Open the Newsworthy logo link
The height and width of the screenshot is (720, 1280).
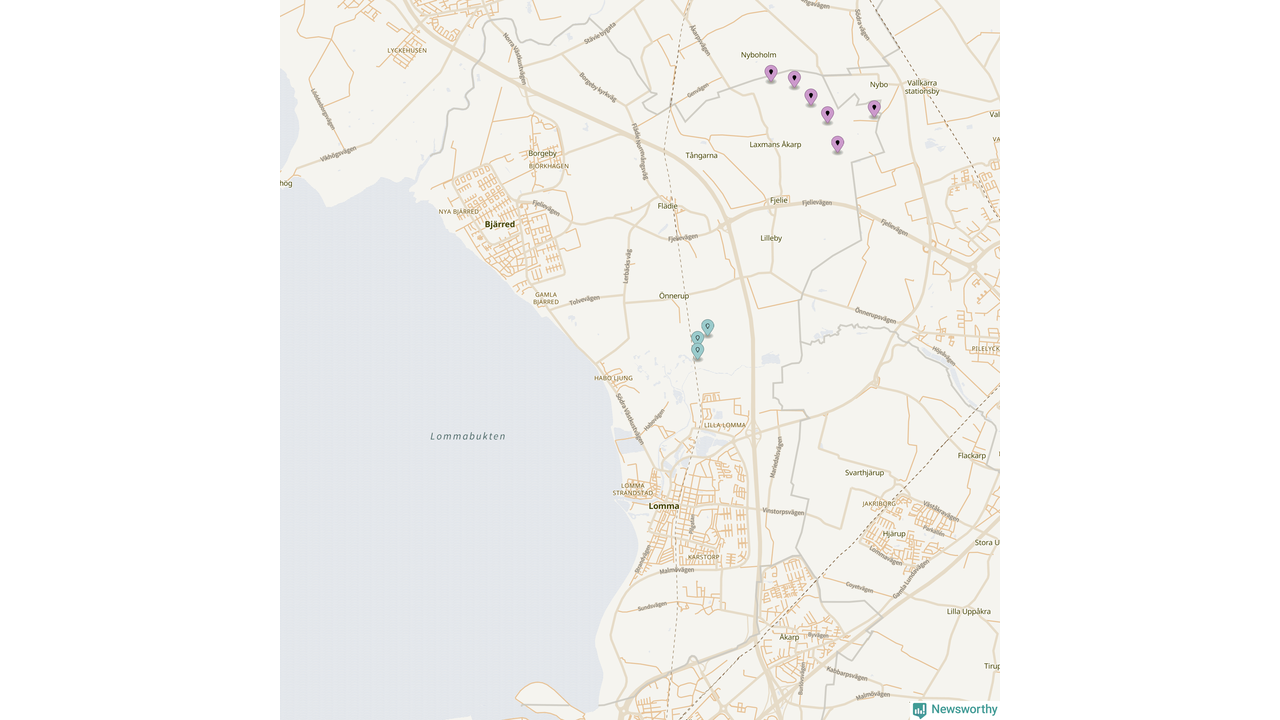[x=955, y=710]
